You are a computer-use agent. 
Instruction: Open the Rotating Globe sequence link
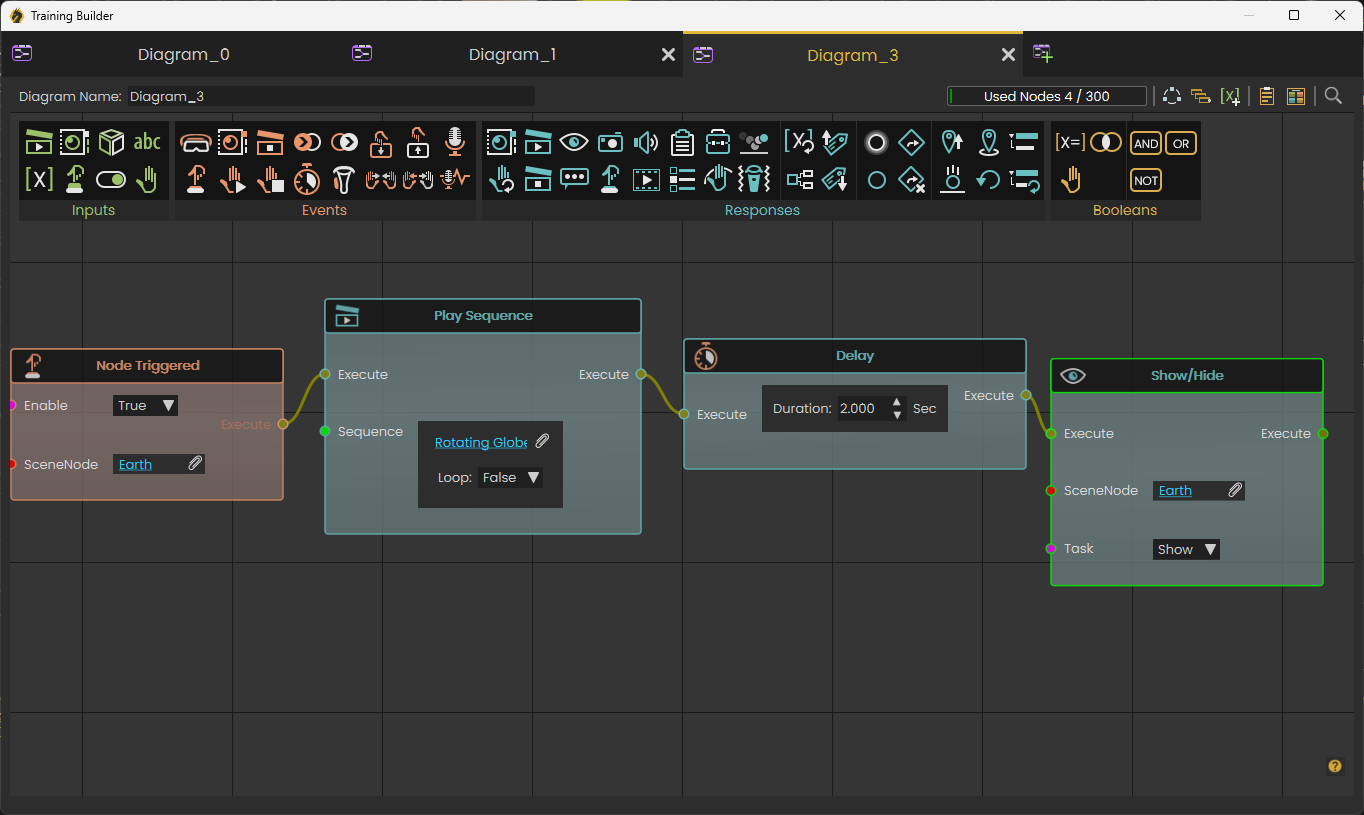click(x=481, y=442)
